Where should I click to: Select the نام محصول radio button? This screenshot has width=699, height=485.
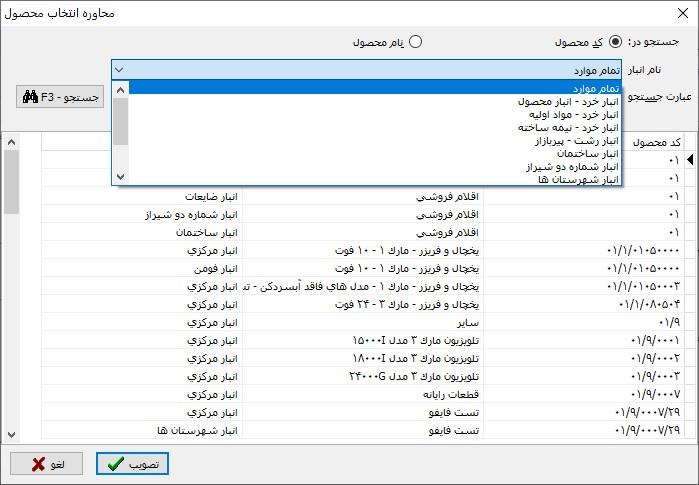415,42
